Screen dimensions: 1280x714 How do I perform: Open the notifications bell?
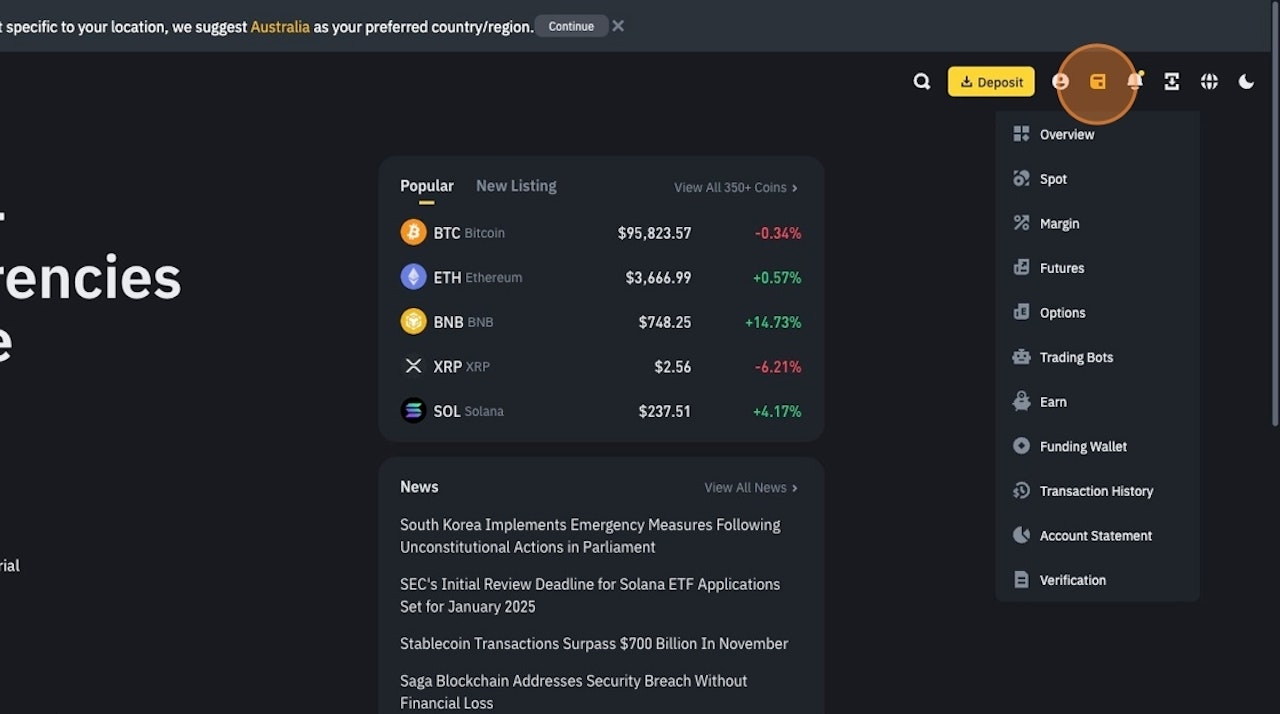pyautogui.click(x=1134, y=81)
